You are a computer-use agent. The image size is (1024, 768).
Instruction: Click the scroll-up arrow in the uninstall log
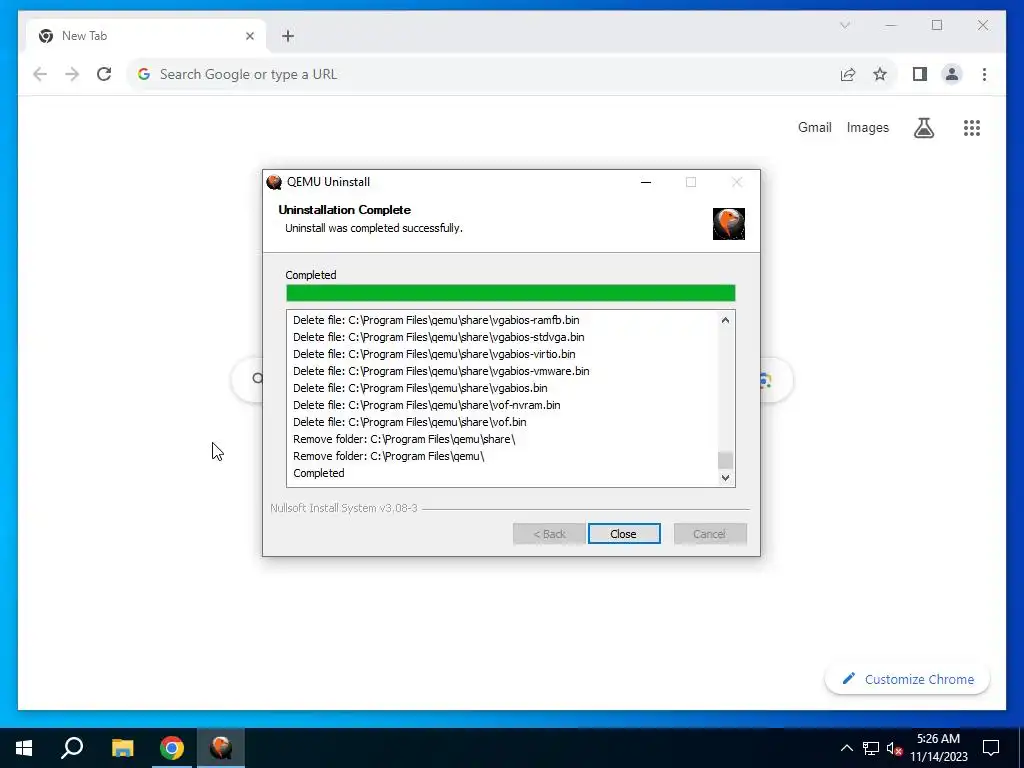[725, 320]
